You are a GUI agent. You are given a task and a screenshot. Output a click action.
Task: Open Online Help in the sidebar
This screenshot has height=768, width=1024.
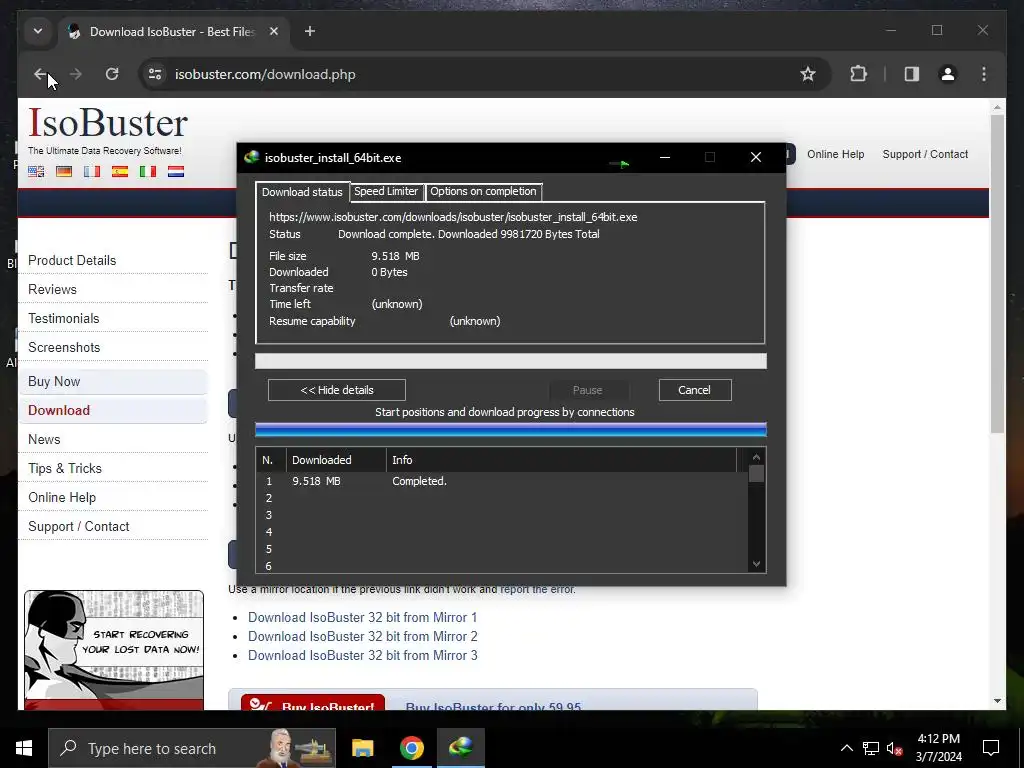(62, 498)
